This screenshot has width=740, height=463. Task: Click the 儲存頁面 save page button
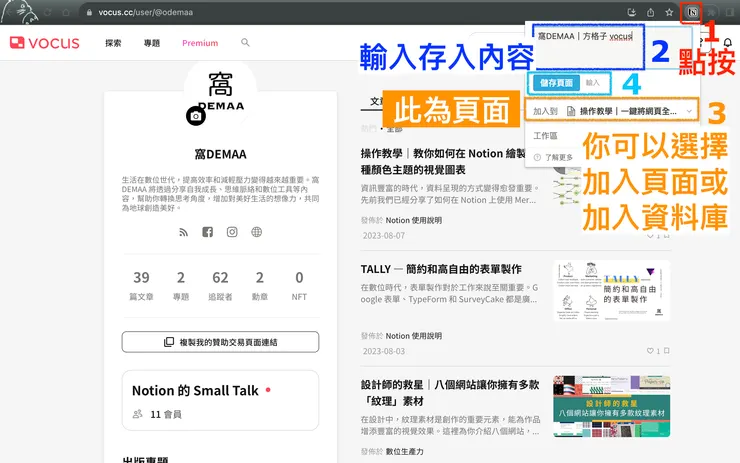(x=556, y=83)
